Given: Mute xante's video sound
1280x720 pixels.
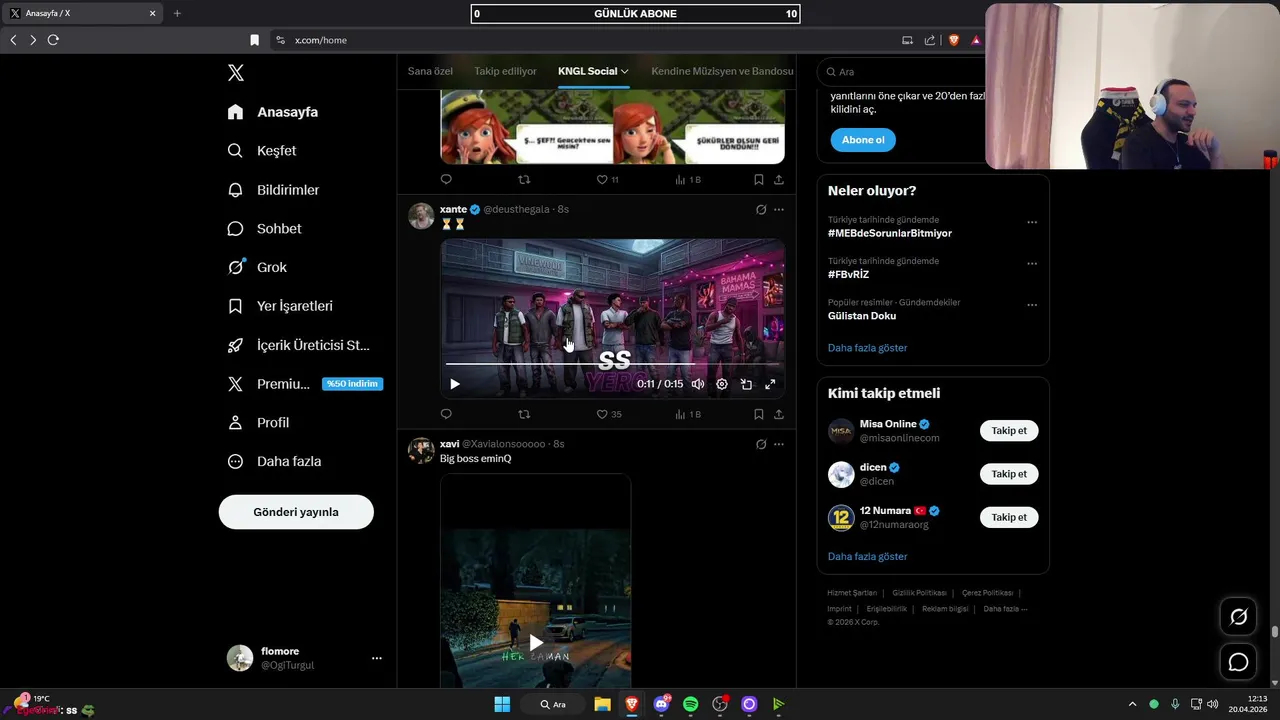Looking at the screenshot, I should point(698,384).
